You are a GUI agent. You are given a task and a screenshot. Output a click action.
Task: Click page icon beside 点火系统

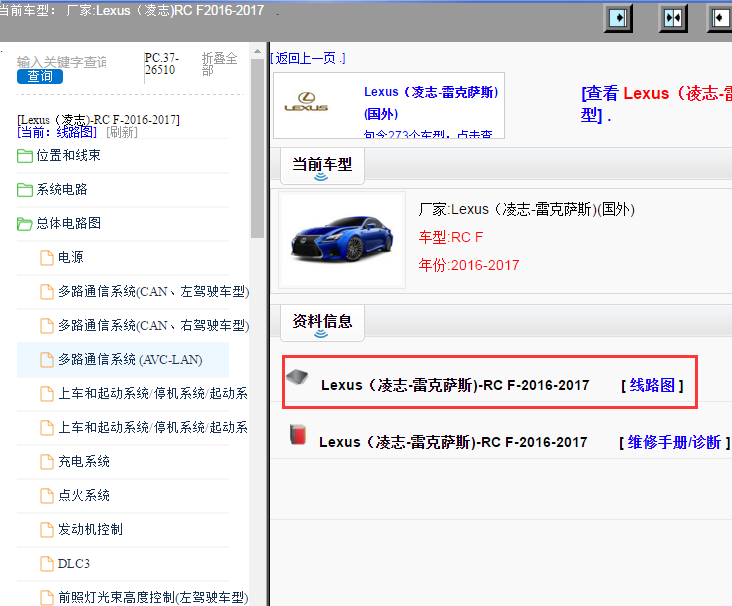[x=47, y=496]
